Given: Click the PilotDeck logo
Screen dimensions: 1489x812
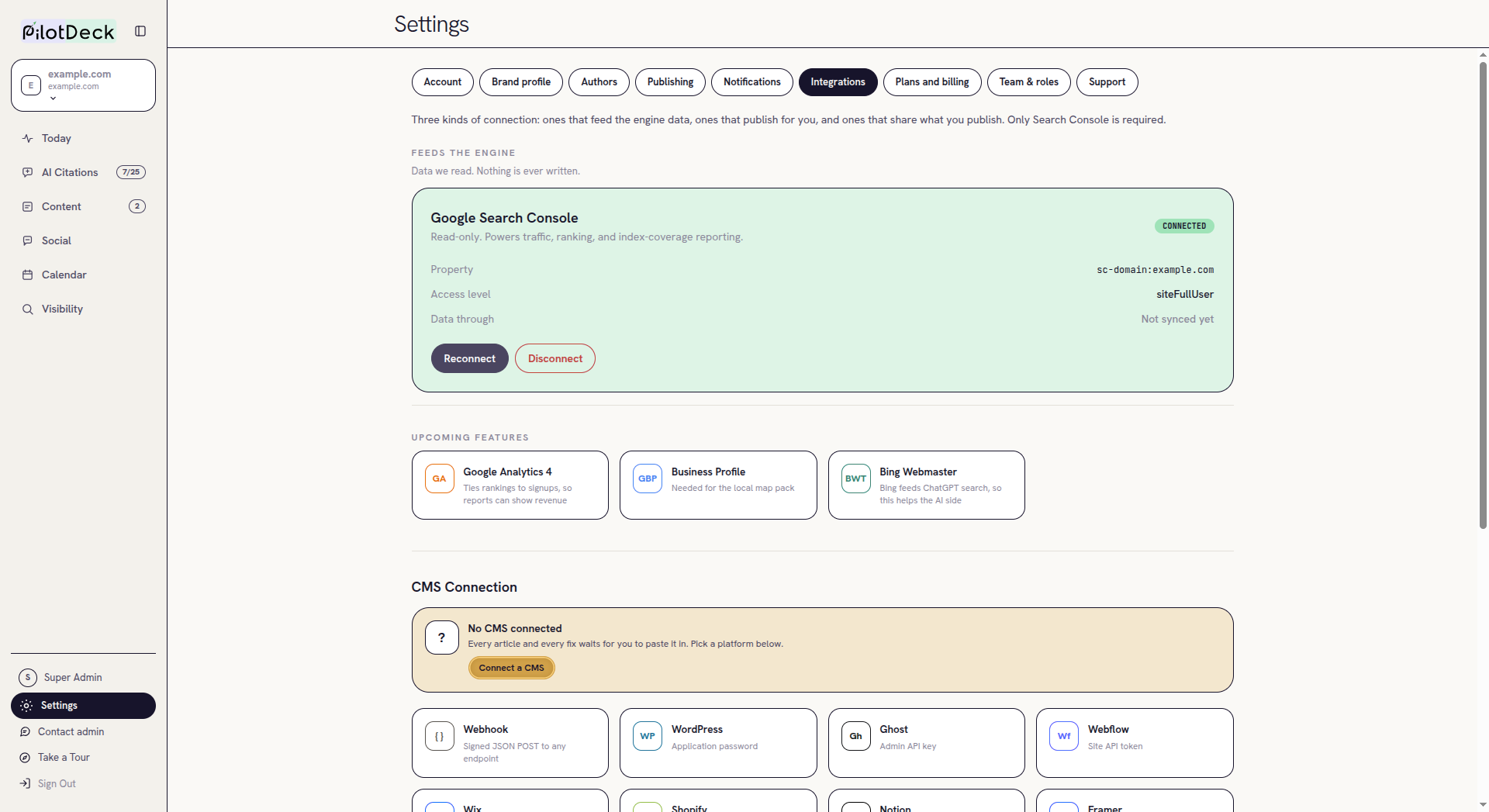Looking at the screenshot, I should (68, 31).
